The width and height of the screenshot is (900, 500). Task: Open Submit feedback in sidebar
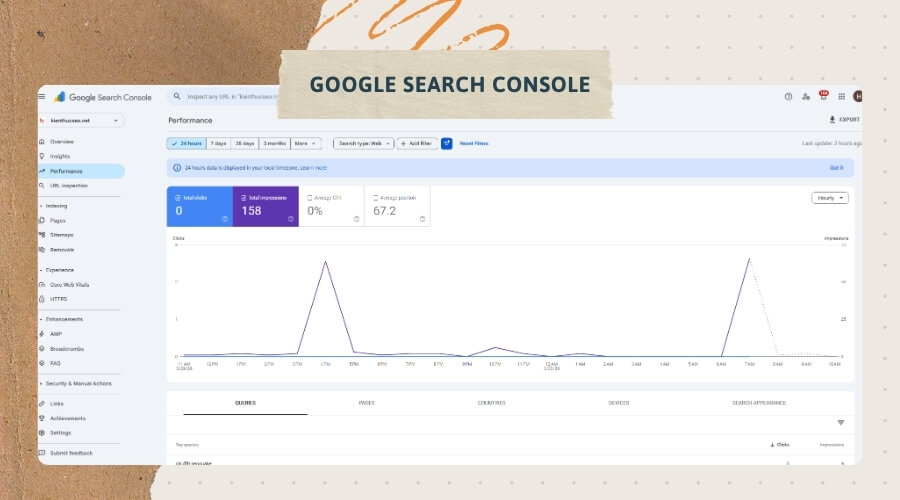click(x=71, y=453)
